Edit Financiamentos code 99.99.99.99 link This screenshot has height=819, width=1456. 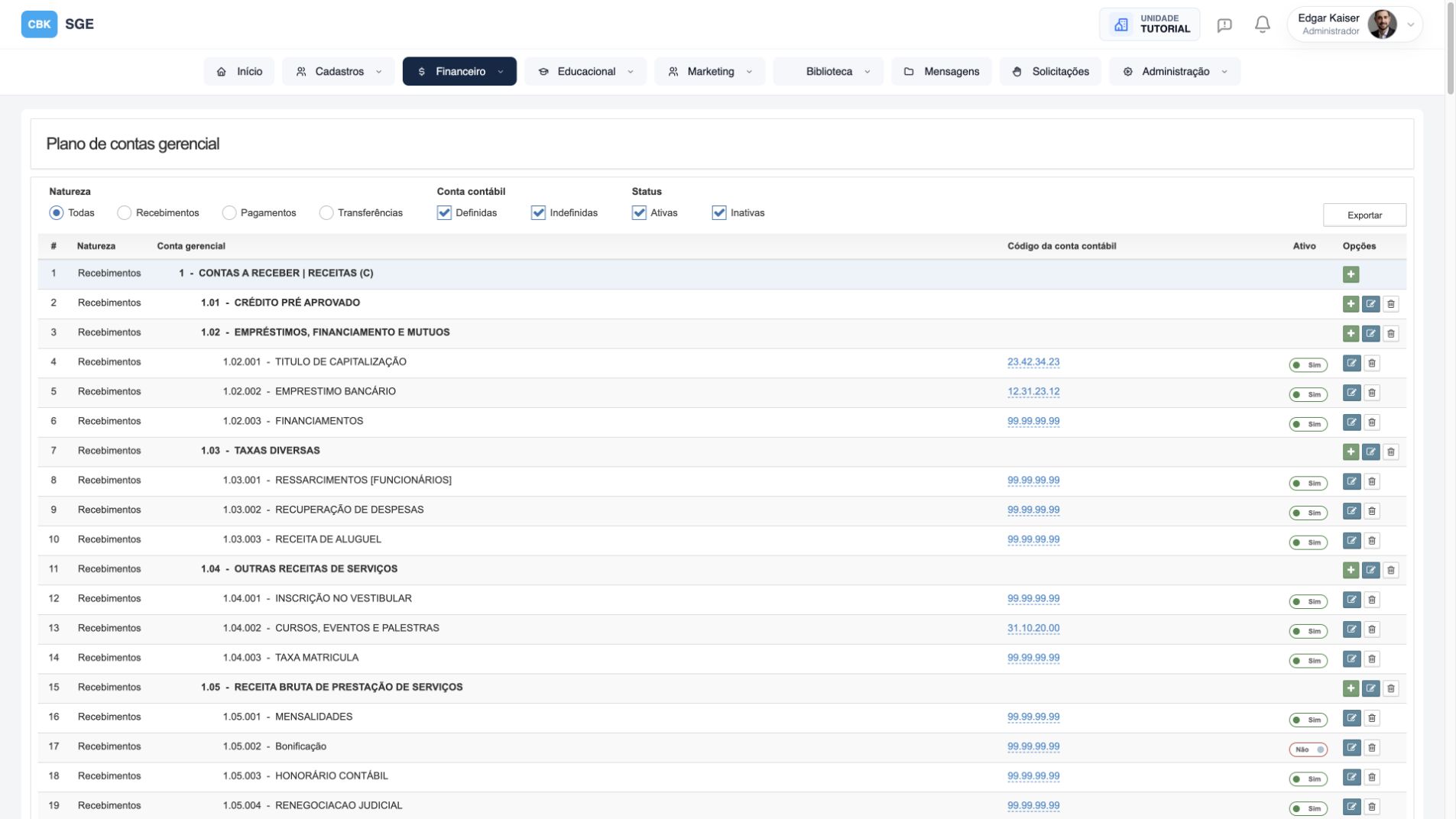tap(1033, 422)
